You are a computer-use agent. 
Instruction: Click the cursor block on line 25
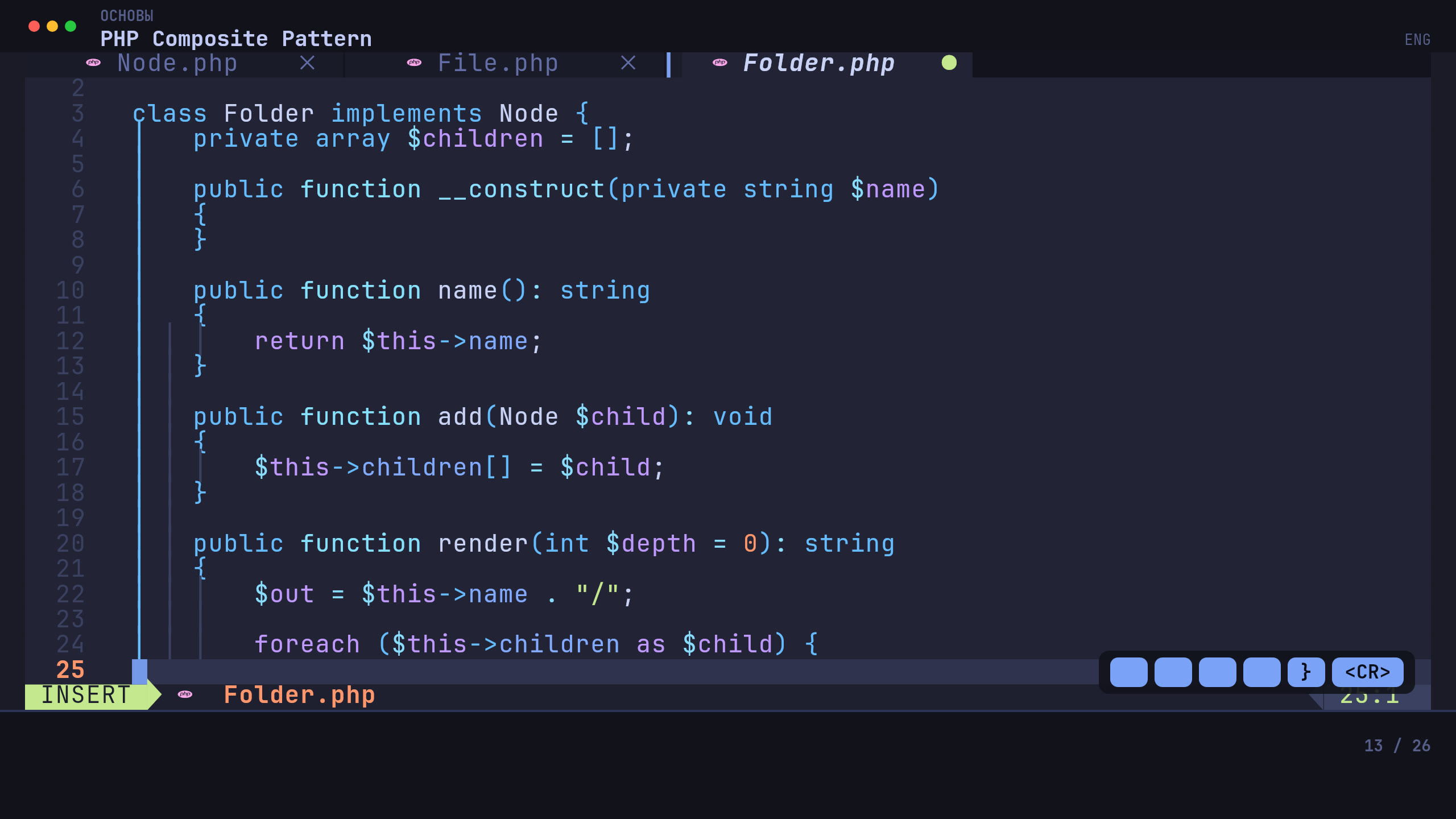pyautogui.click(x=139, y=672)
